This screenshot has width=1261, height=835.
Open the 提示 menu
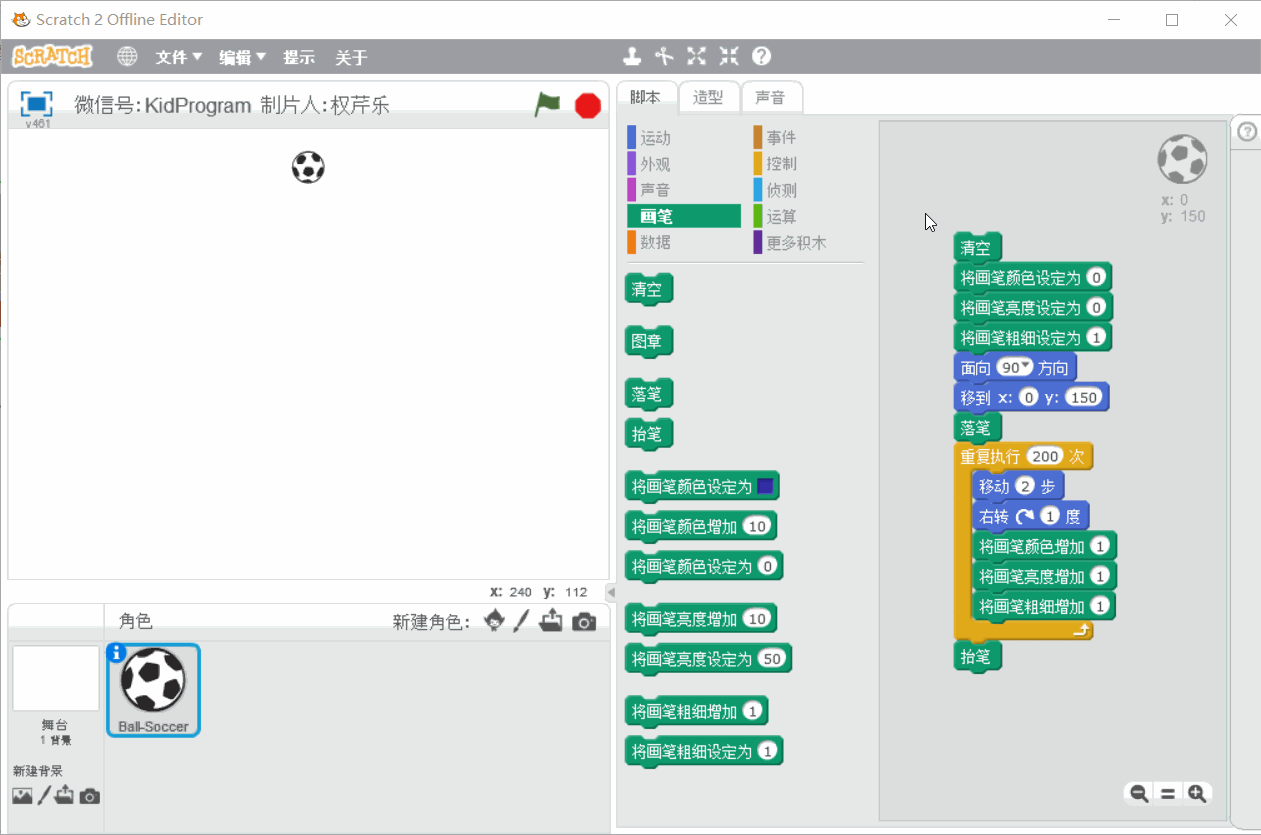click(299, 57)
